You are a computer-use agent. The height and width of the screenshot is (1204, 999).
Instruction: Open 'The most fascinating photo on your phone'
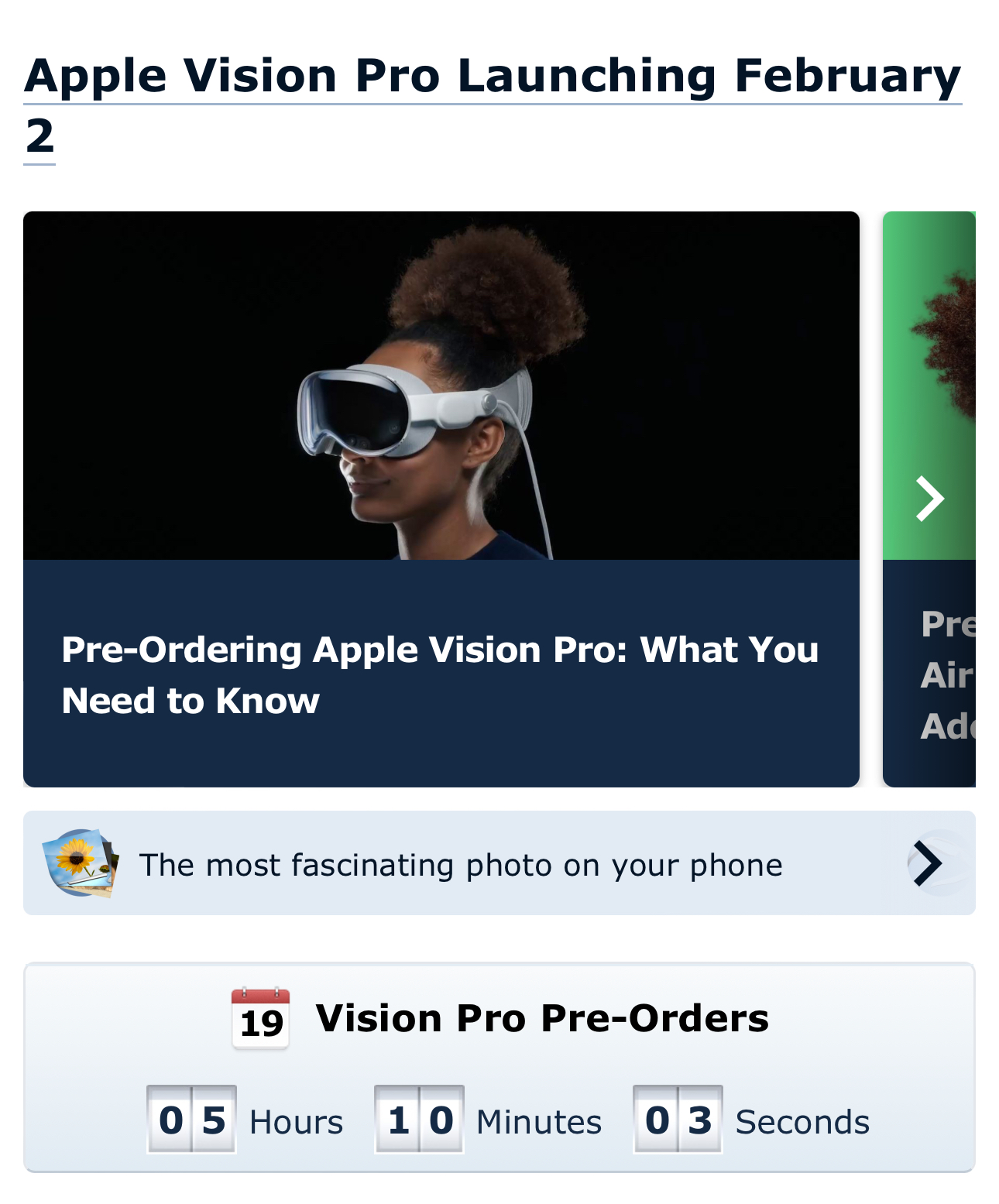click(x=461, y=865)
